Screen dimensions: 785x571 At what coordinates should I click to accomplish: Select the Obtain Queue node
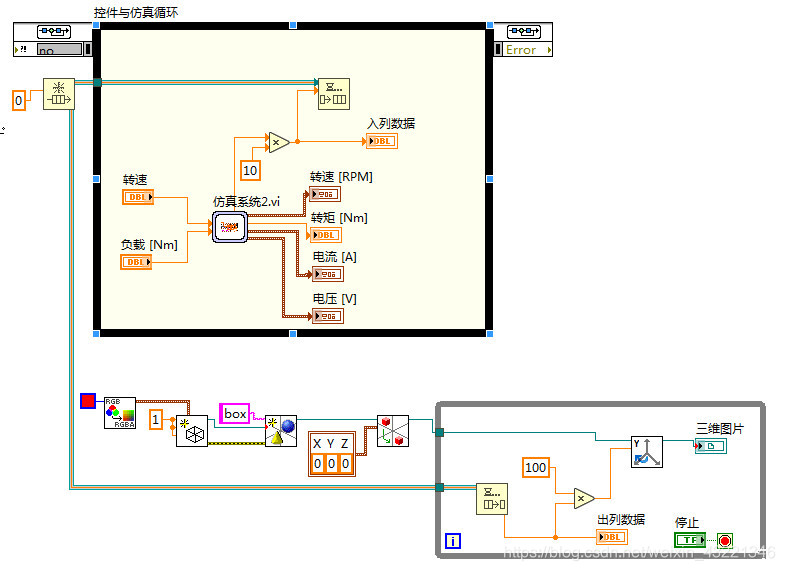pos(59,94)
